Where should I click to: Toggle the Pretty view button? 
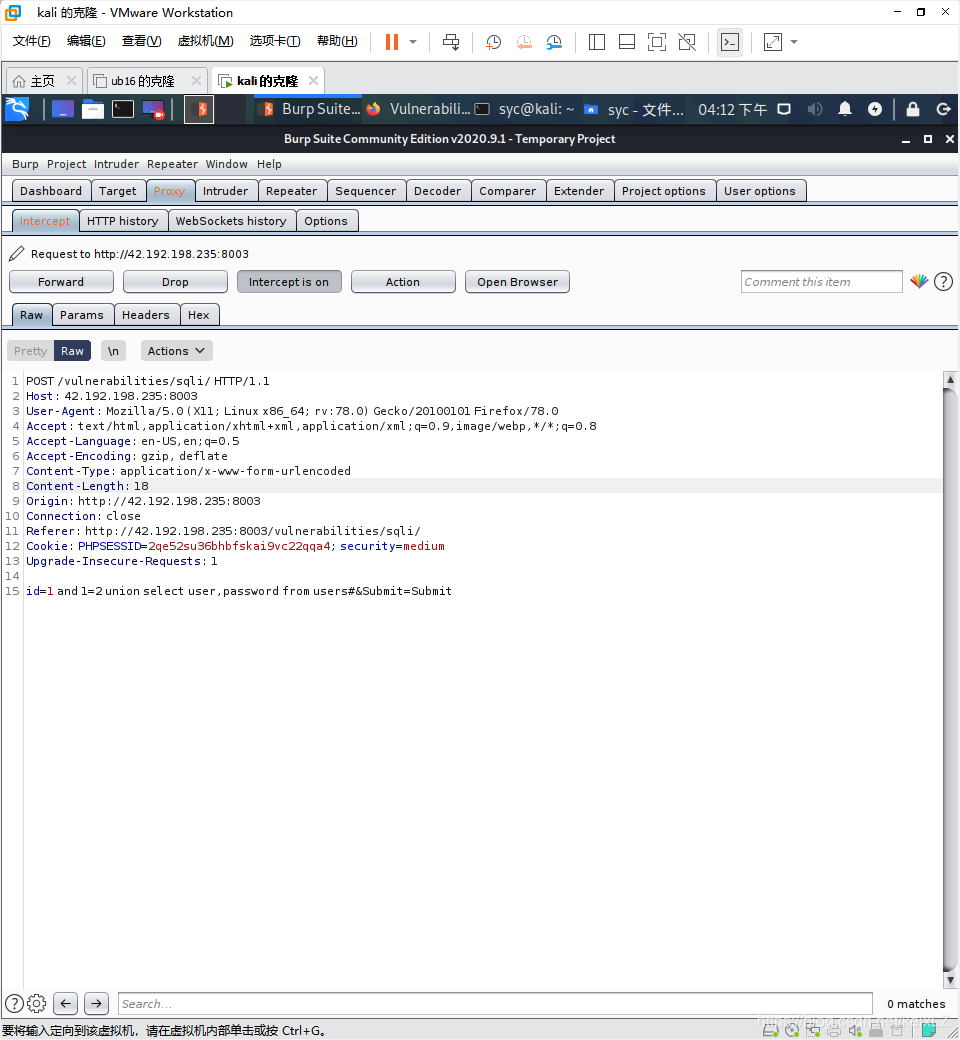(31, 351)
